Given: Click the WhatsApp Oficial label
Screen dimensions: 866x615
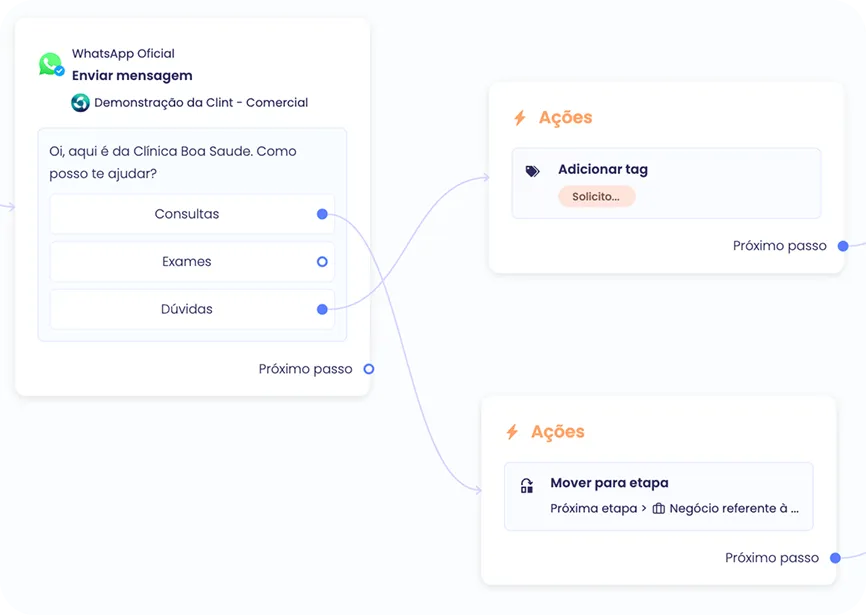Looking at the screenshot, I should (123, 54).
